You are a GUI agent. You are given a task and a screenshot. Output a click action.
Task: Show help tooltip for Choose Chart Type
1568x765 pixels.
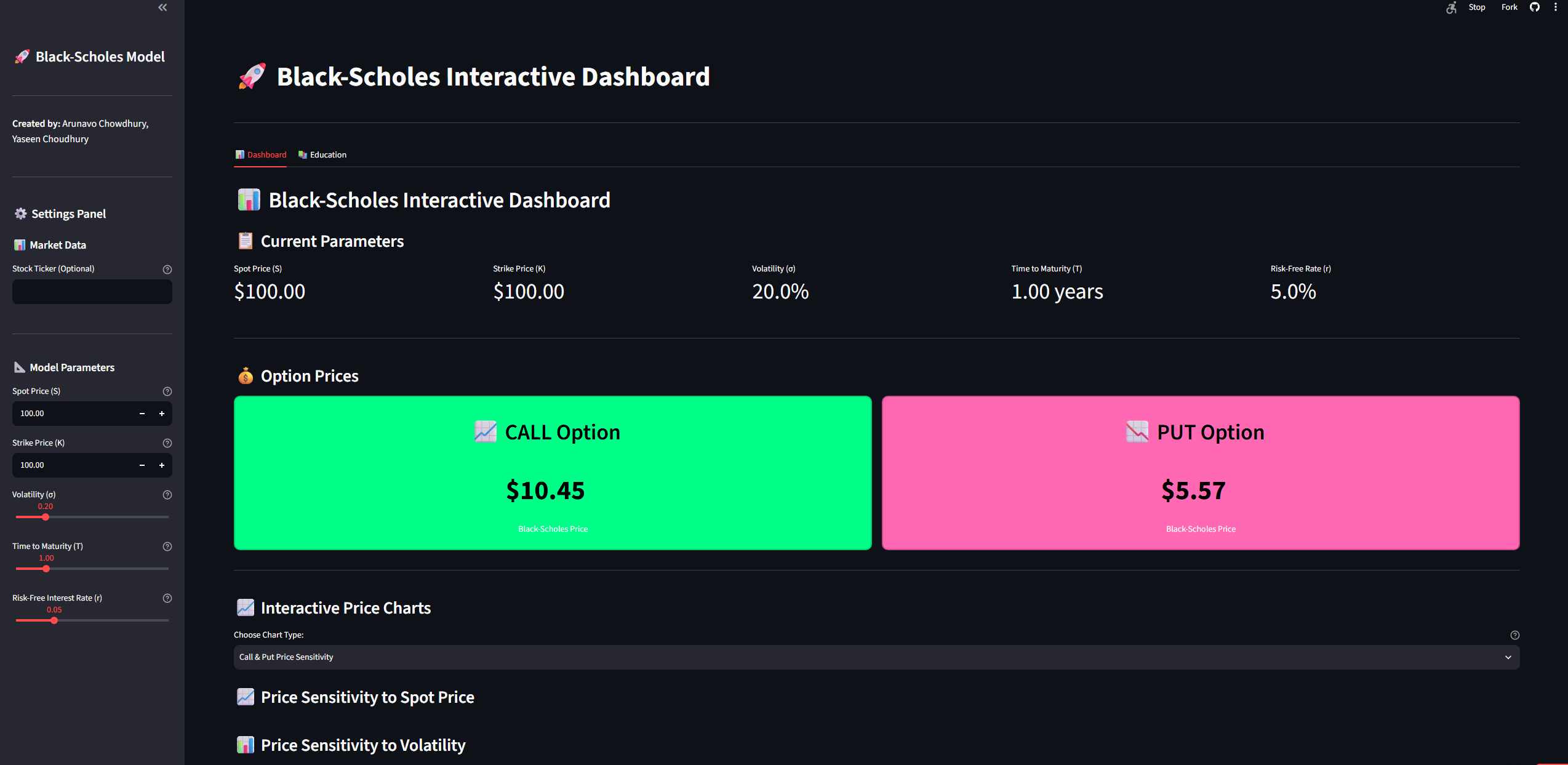coord(1515,635)
